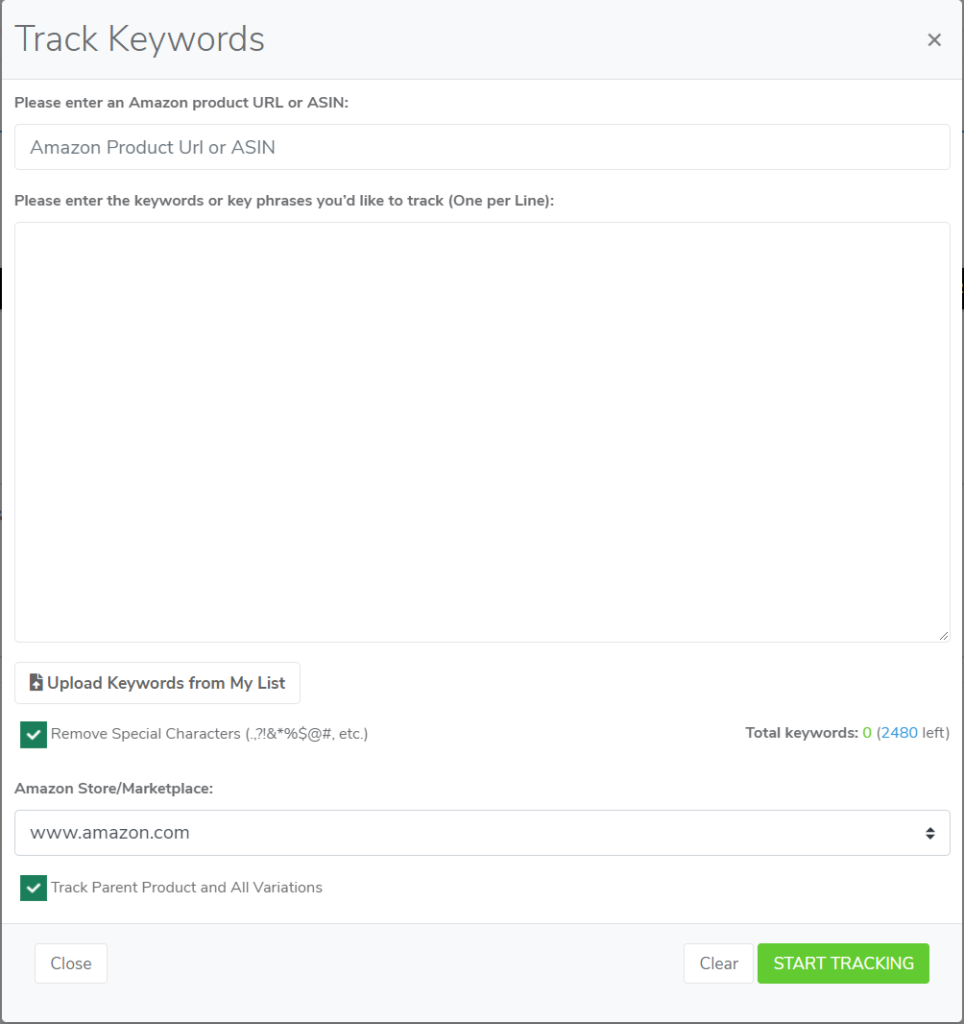Click the Remove Special Characters label text
This screenshot has height=1024, width=964.
pos(209,734)
